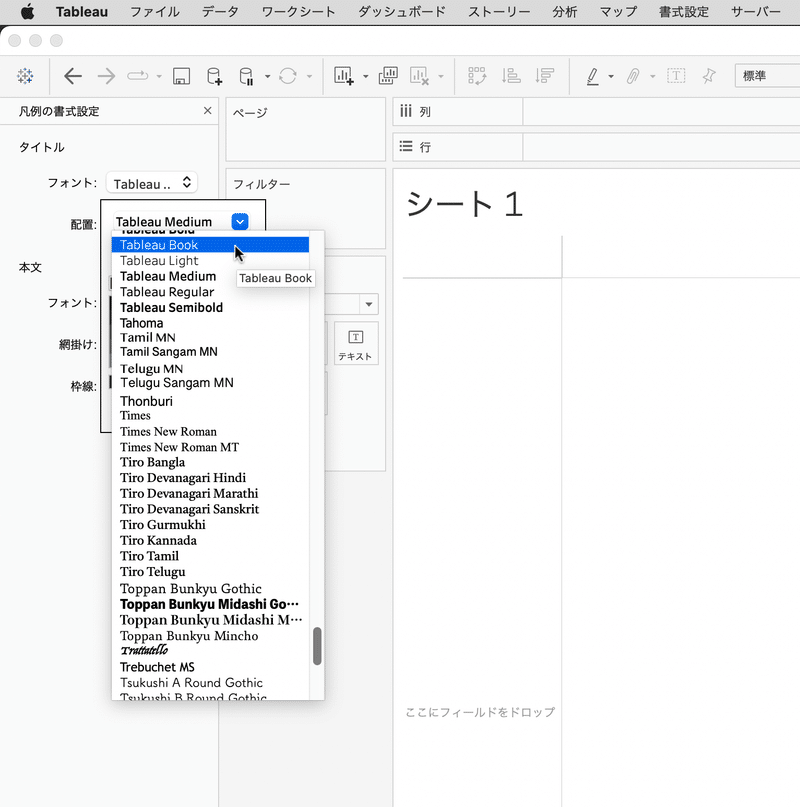Click the sort ascending icon
Image resolution: width=800 pixels, height=807 pixels.
pos(511,76)
